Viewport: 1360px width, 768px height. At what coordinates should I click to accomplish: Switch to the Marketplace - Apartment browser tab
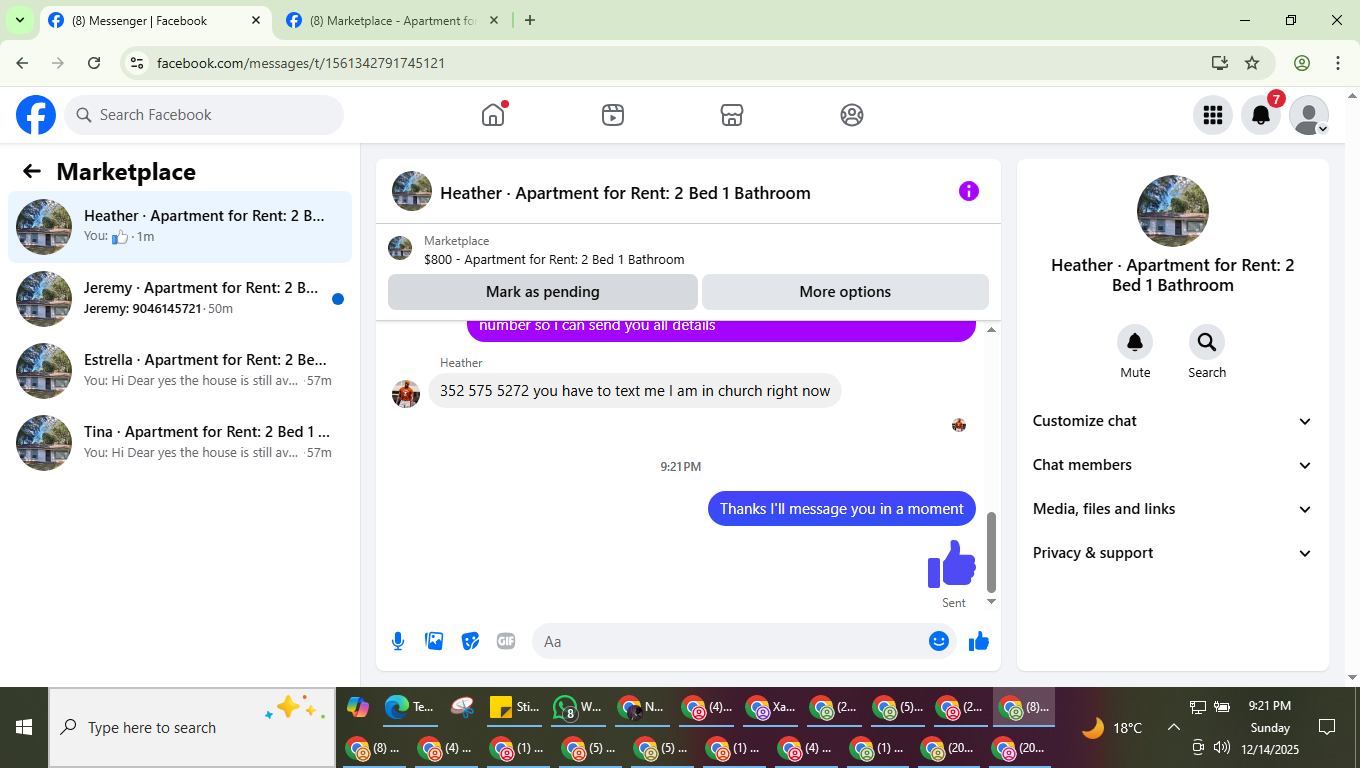(392, 20)
